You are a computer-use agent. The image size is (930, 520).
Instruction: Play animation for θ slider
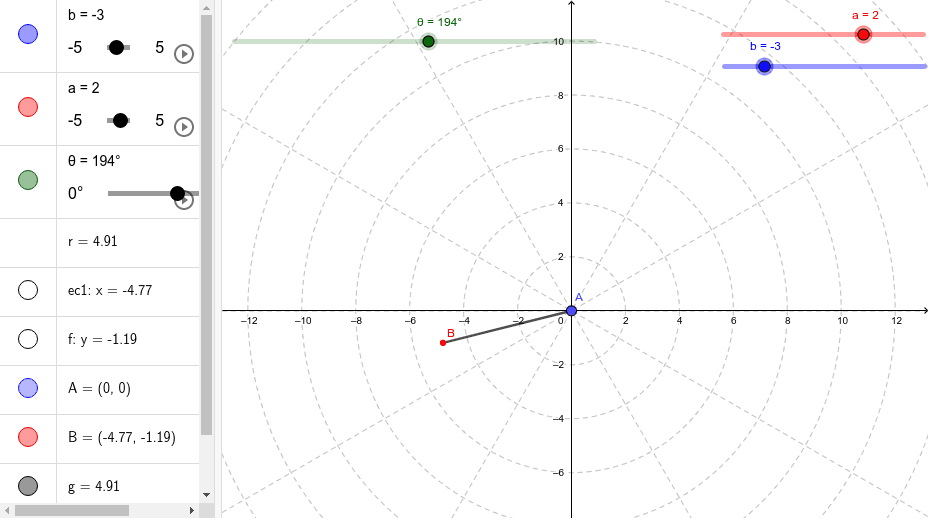point(185,202)
